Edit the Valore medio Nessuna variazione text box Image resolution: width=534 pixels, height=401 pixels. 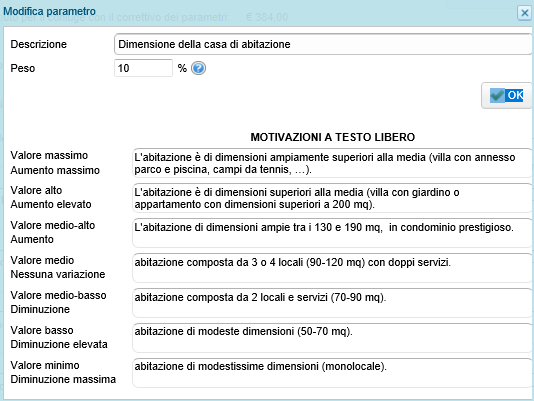click(x=332, y=268)
